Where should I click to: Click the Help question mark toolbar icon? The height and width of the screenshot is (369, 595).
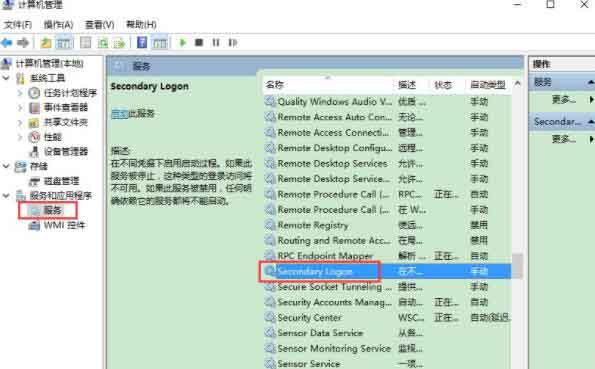pyautogui.click(x=142, y=42)
